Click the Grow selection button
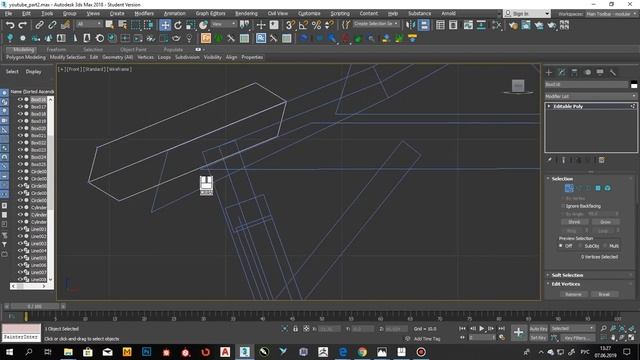Screen dimensions: 640x360 click(605, 222)
